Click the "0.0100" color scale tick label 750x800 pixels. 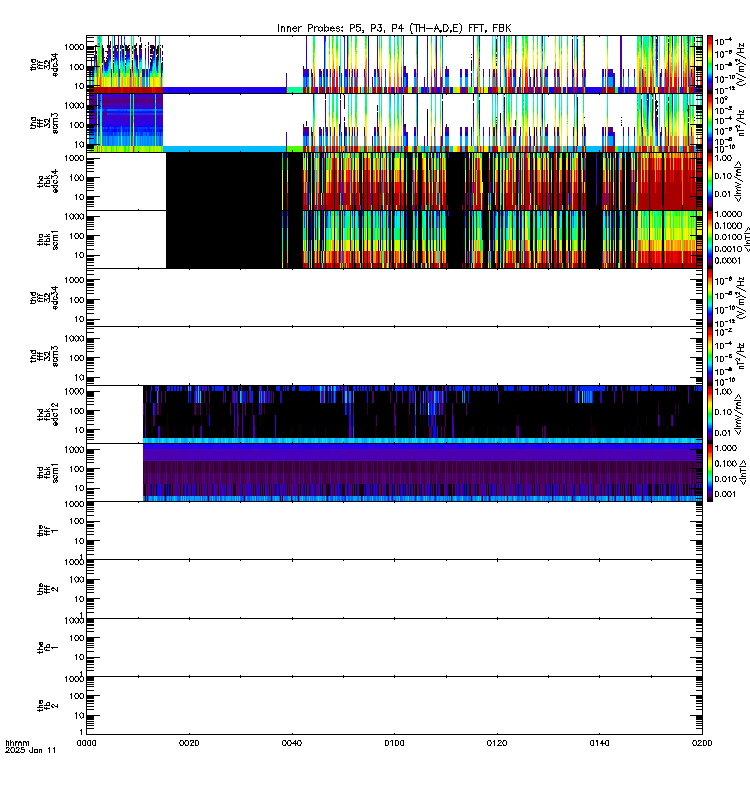(728, 237)
